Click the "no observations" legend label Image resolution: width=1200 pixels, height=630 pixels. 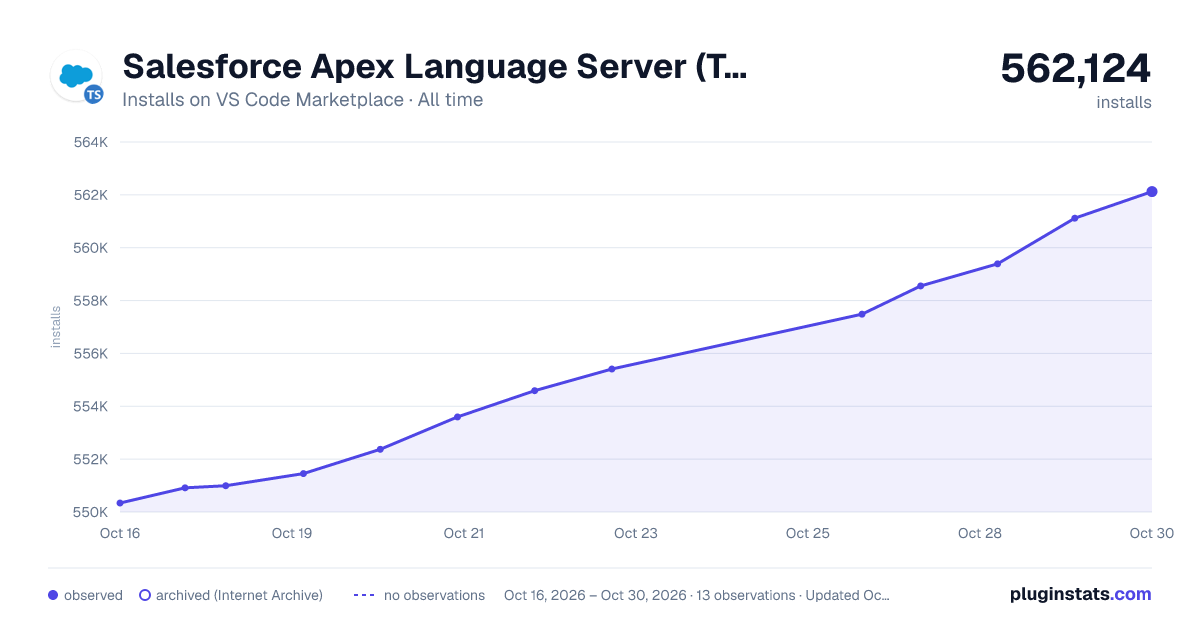[x=434, y=595]
